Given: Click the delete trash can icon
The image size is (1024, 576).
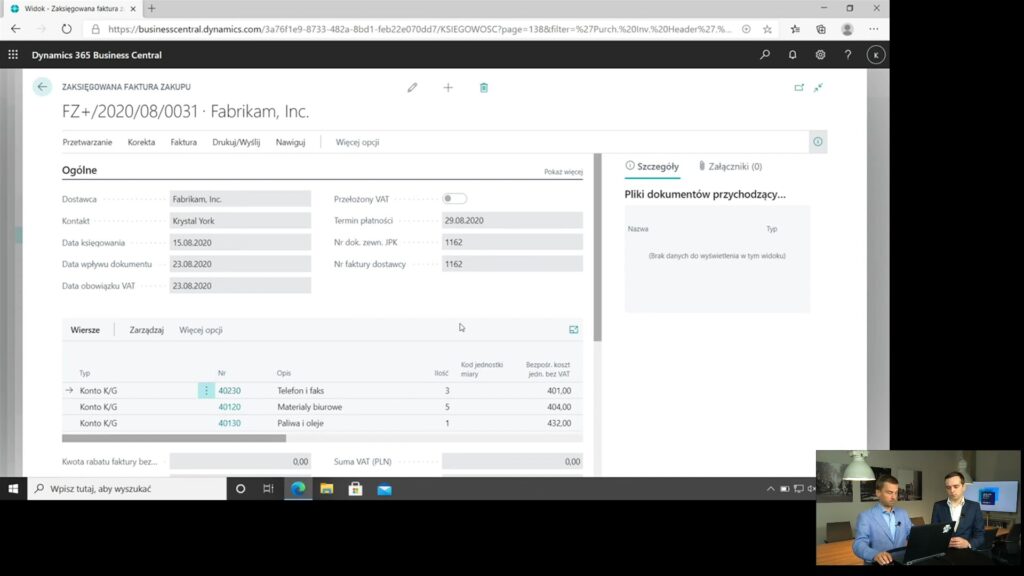Looking at the screenshot, I should click(484, 88).
